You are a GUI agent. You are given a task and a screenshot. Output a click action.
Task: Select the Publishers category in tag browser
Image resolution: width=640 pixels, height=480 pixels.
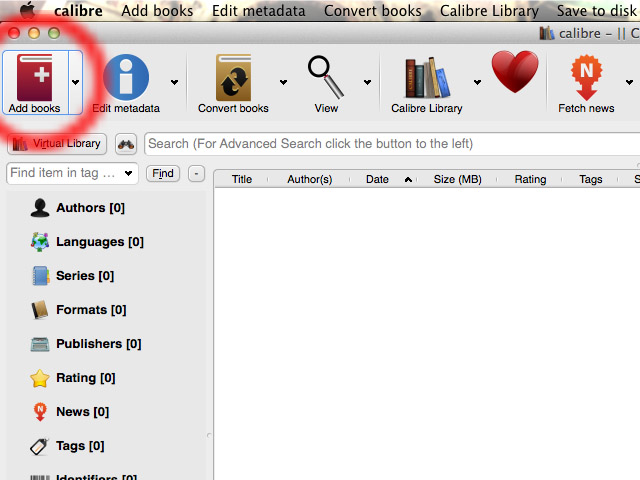pos(98,344)
